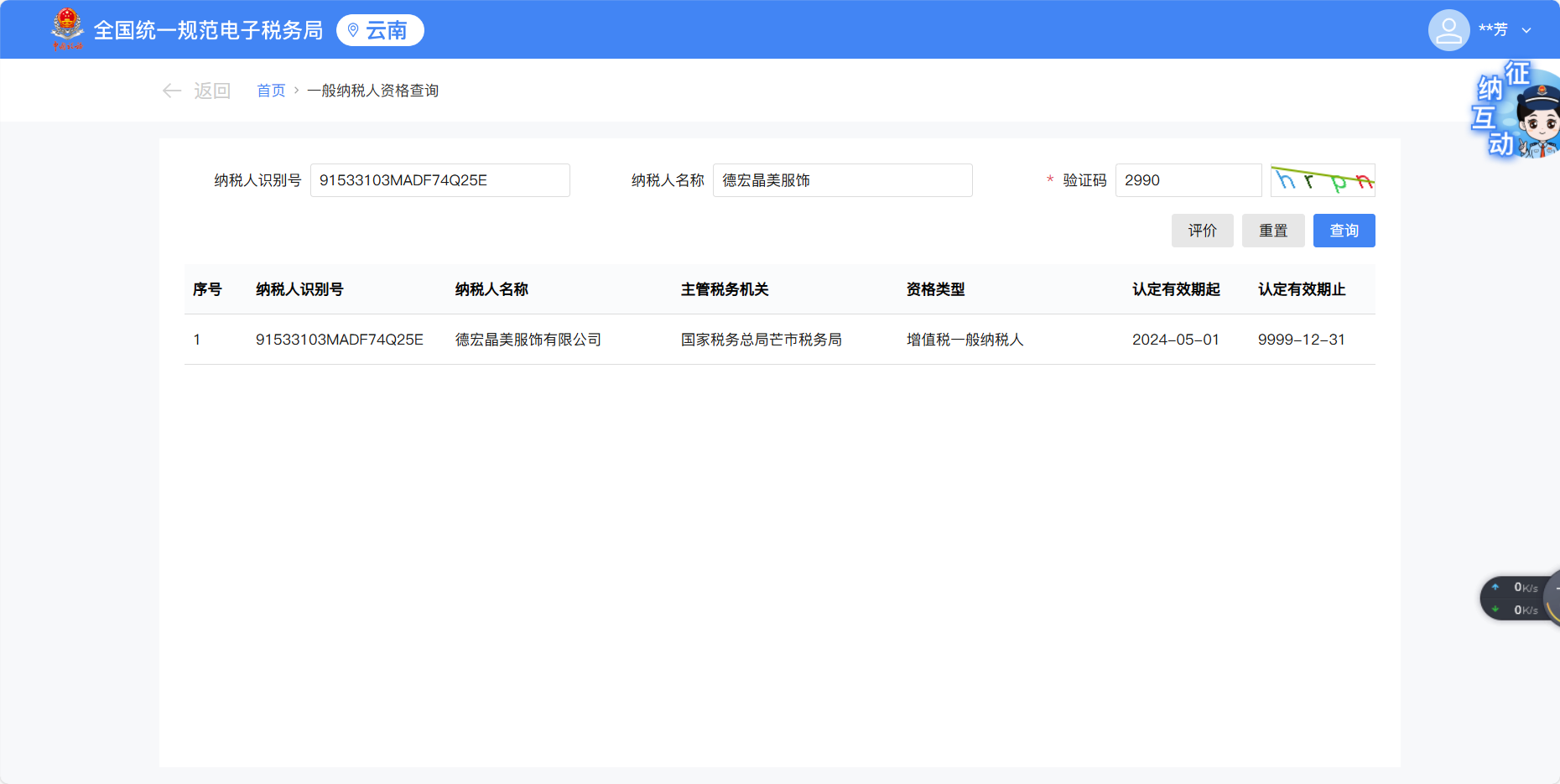1560x784 pixels.
Task: Go to 首页 in breadcrumb
Action: click(271, 91)
